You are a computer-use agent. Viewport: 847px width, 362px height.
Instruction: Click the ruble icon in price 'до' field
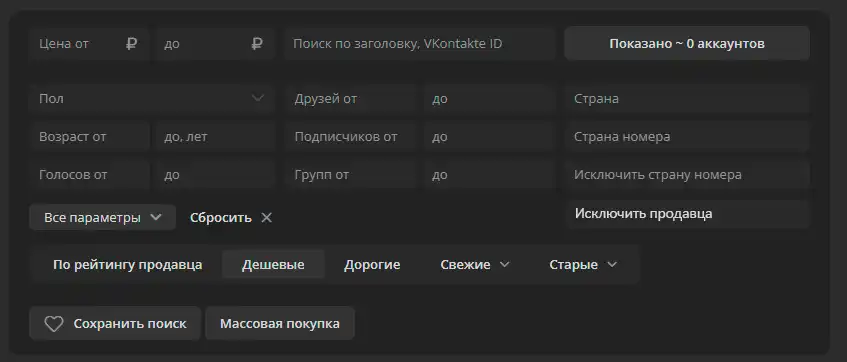pos(257,44)
